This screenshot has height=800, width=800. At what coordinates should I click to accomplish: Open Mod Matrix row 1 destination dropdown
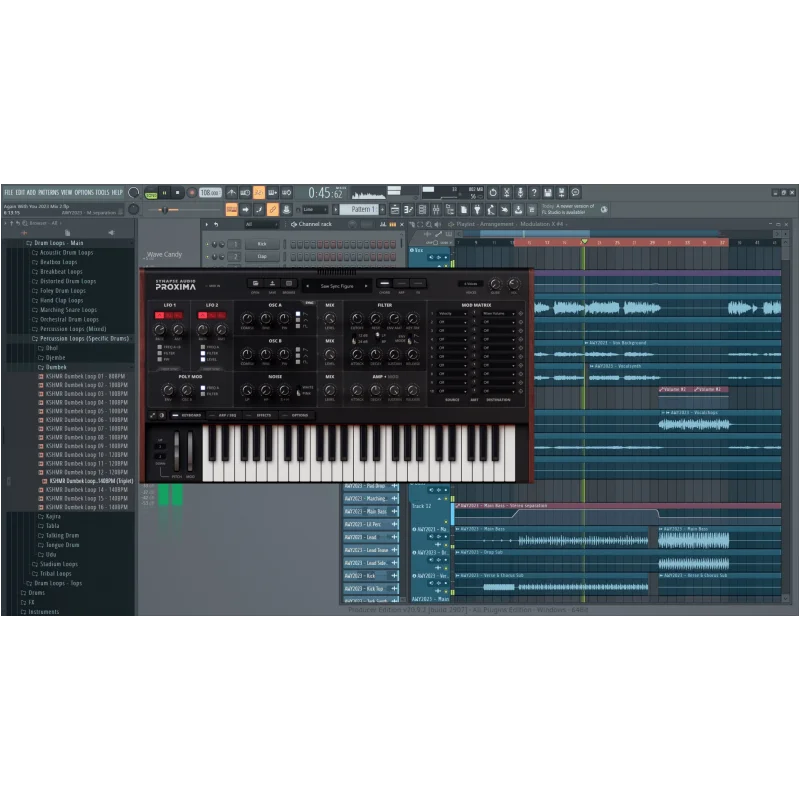pos(498,313)
